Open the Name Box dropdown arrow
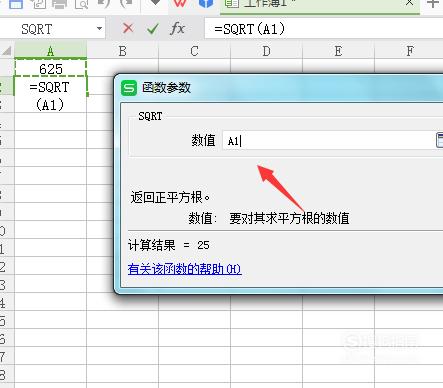 (99, 29)
